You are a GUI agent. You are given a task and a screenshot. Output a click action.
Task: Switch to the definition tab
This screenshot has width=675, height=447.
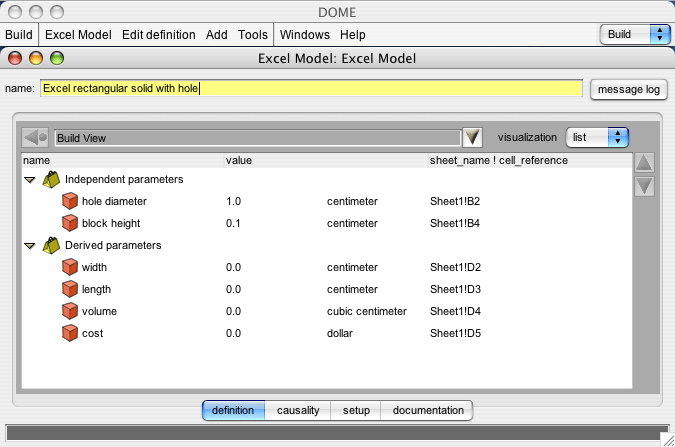pyautogui.click(x=233, y=410)
